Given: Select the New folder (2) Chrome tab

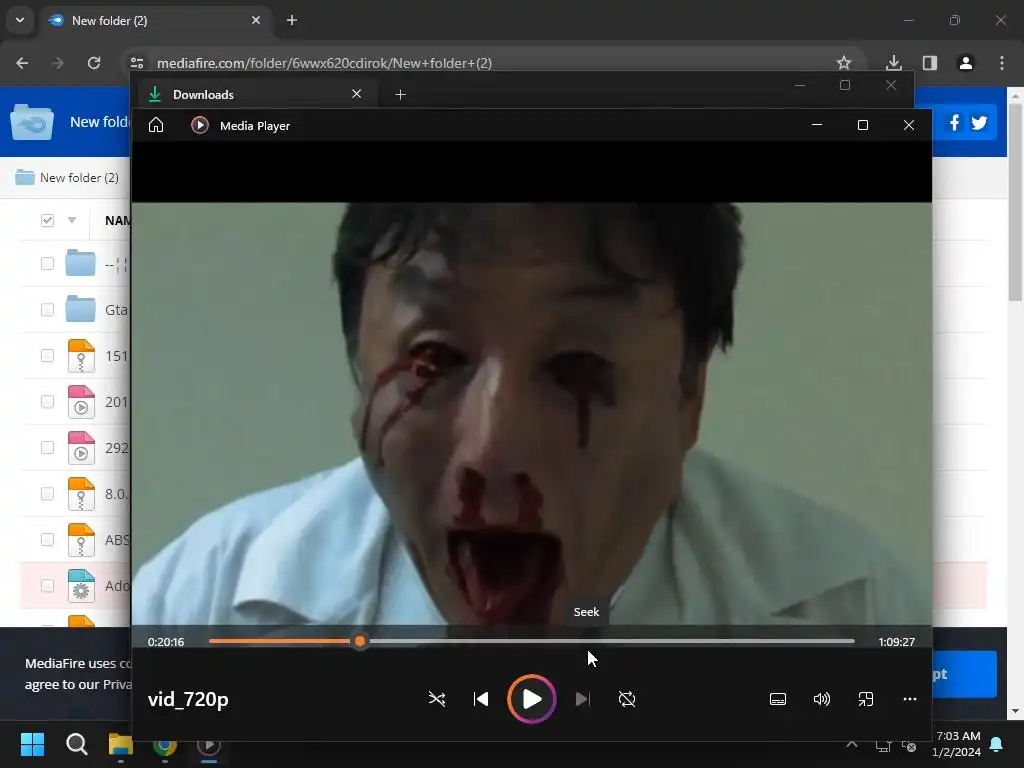Looking at the screenshot, I should coord(155,20).
